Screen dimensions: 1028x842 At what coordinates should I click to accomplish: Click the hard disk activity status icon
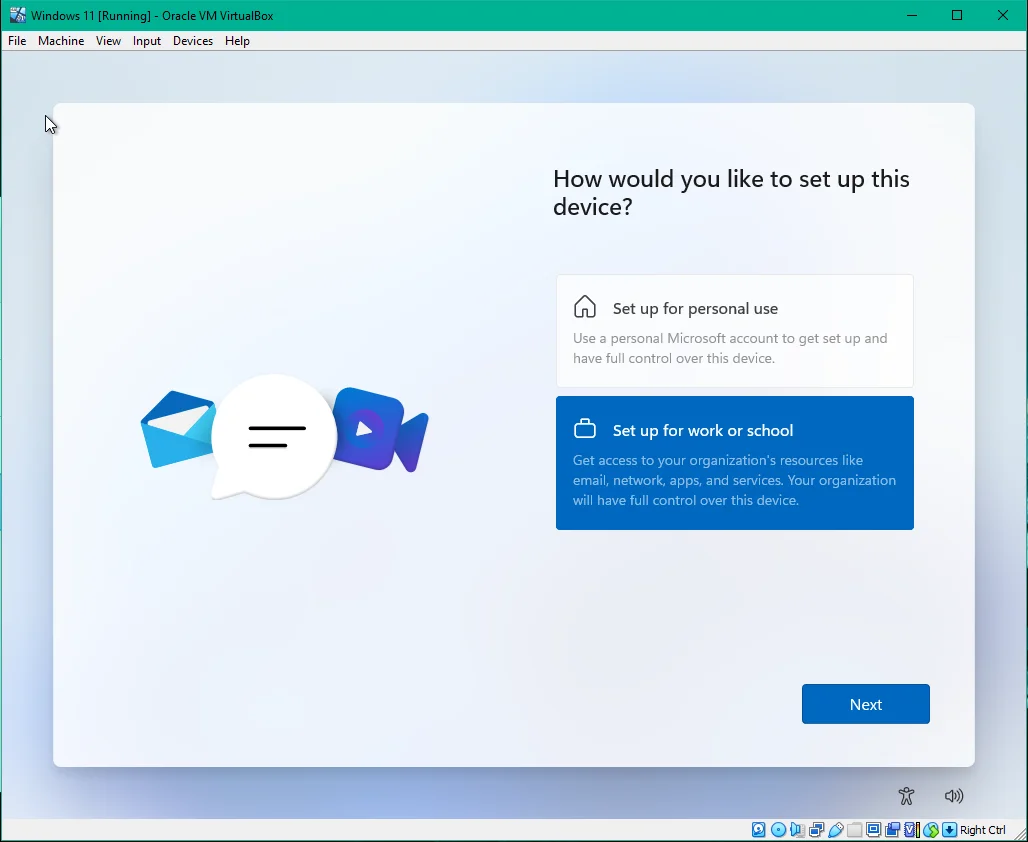(759, 830)
